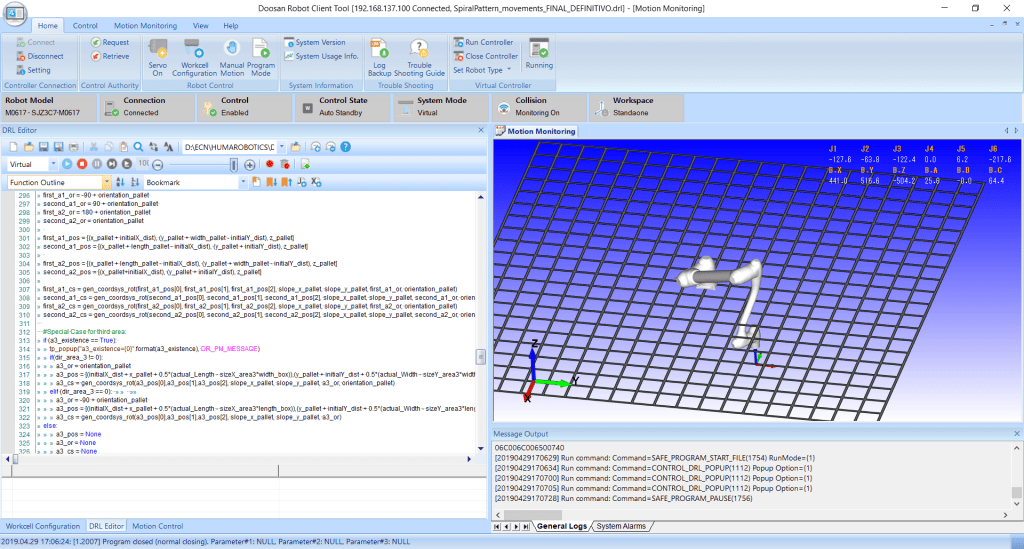Open the Home ribbon tab

point(48,25)
